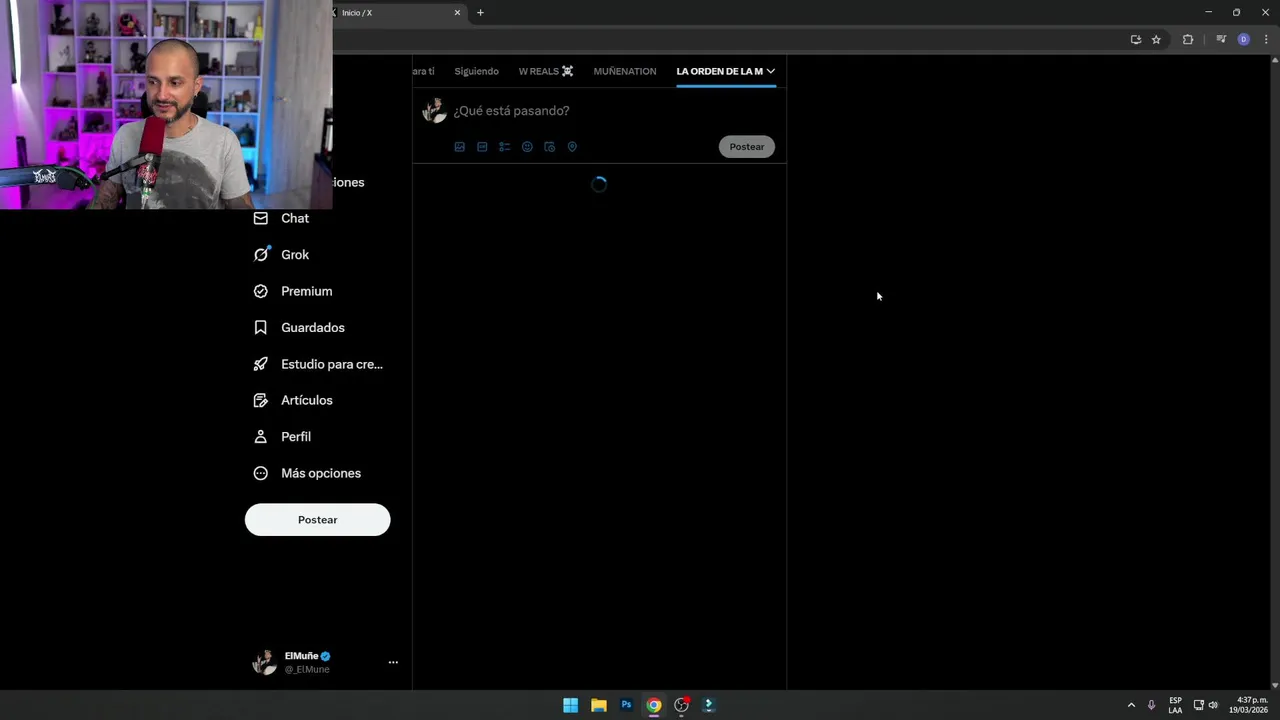Open Chrome three-dot menu
Viewport: 1280px width, 720px height.
tap(1266, 40)
